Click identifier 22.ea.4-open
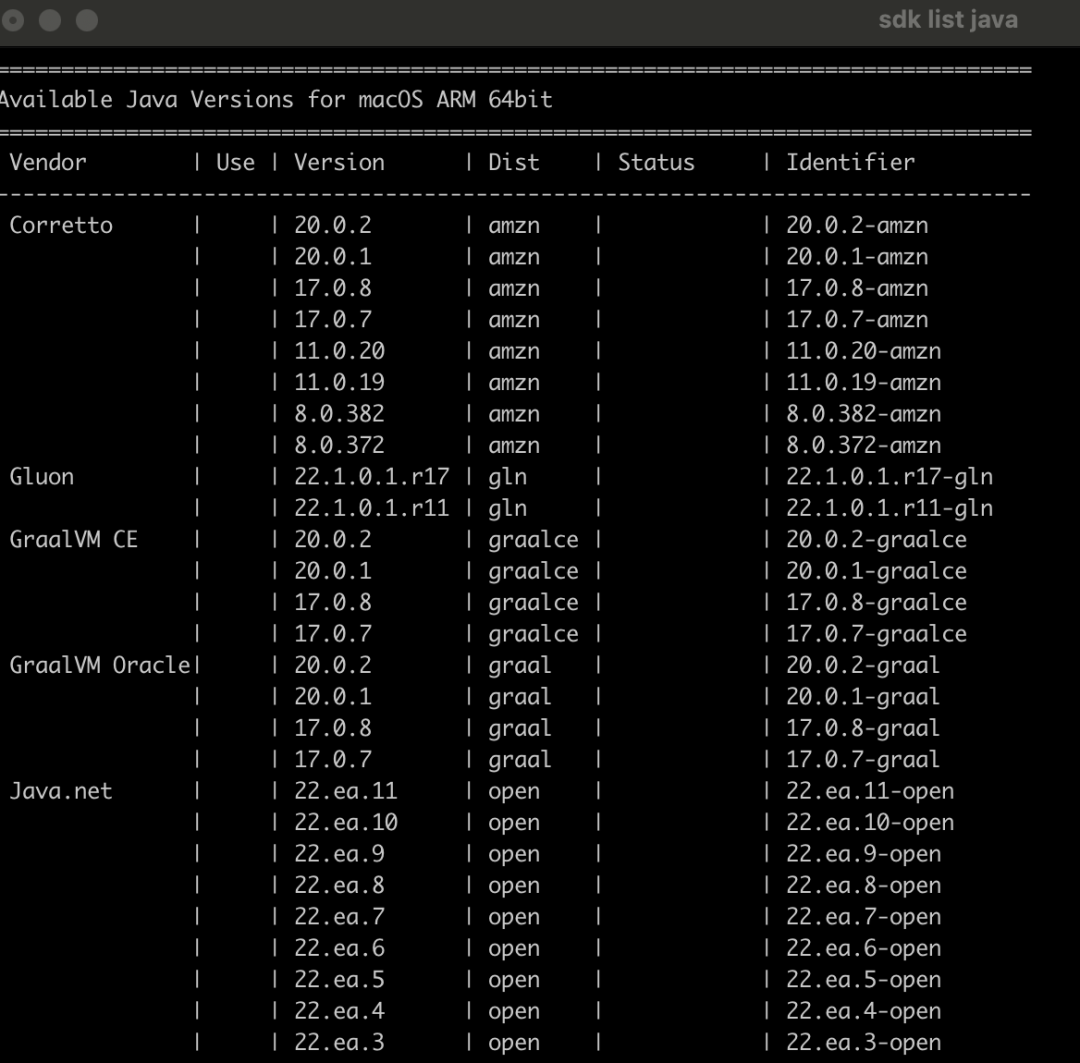 [864, 1011]
